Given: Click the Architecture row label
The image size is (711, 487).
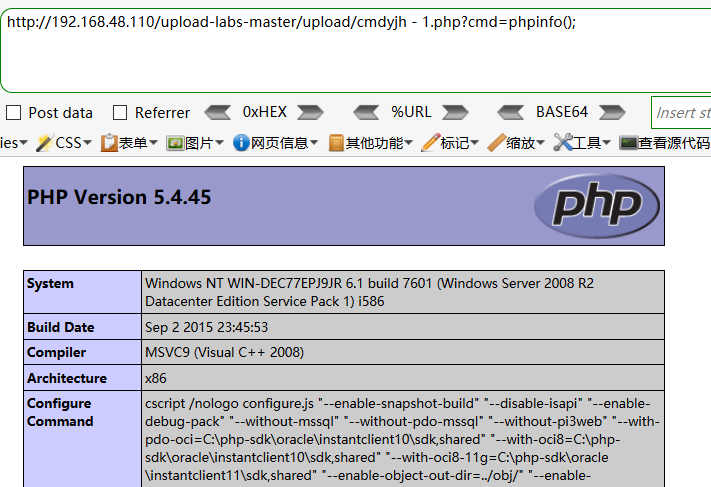Looking at the screenshot, I should click(x=67, y=378).
